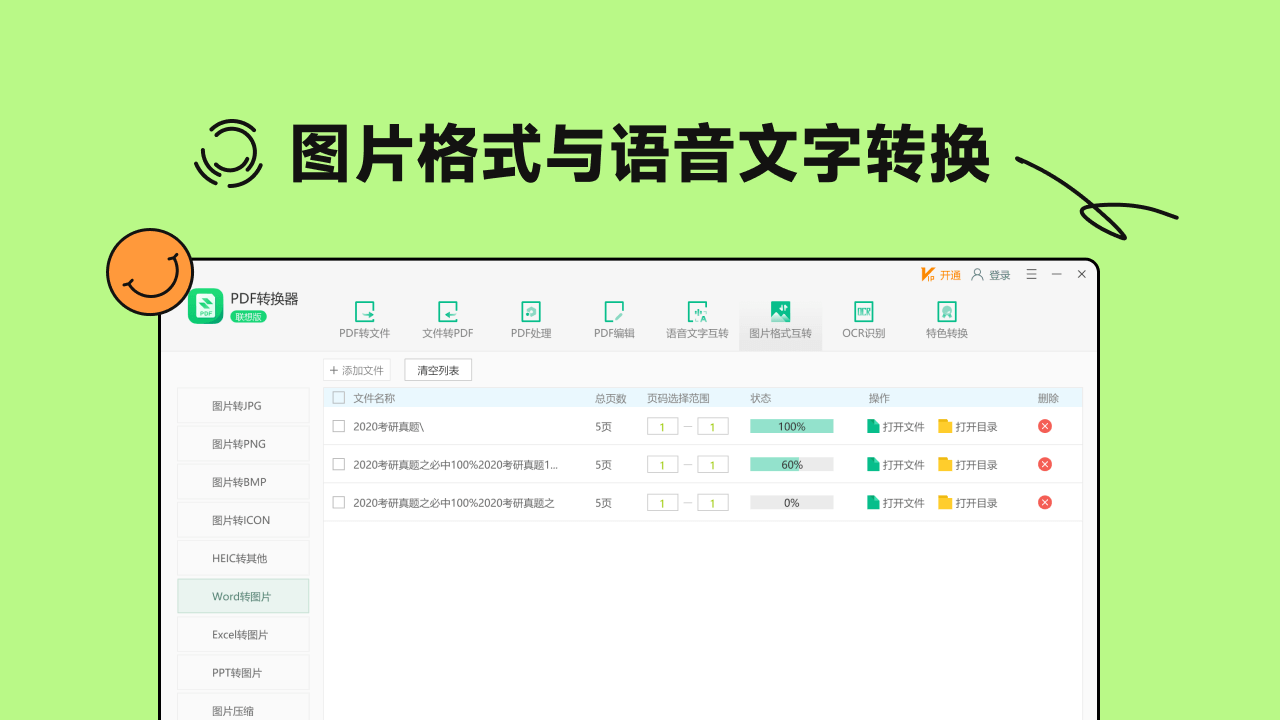
Task: Select the 文件转PDF tool icon
Action: point(448,320)
